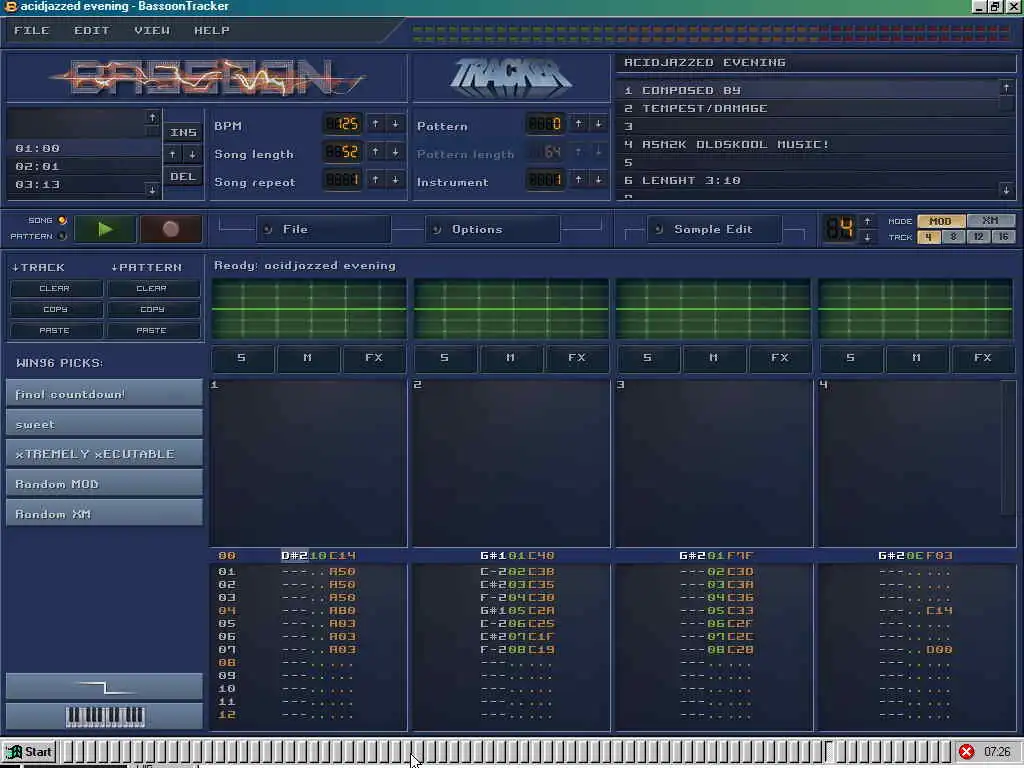This screenshot has height=768, width=1024.
Task: Copy the current pattern
Action: pyautogui.click(x=153, y=310)
